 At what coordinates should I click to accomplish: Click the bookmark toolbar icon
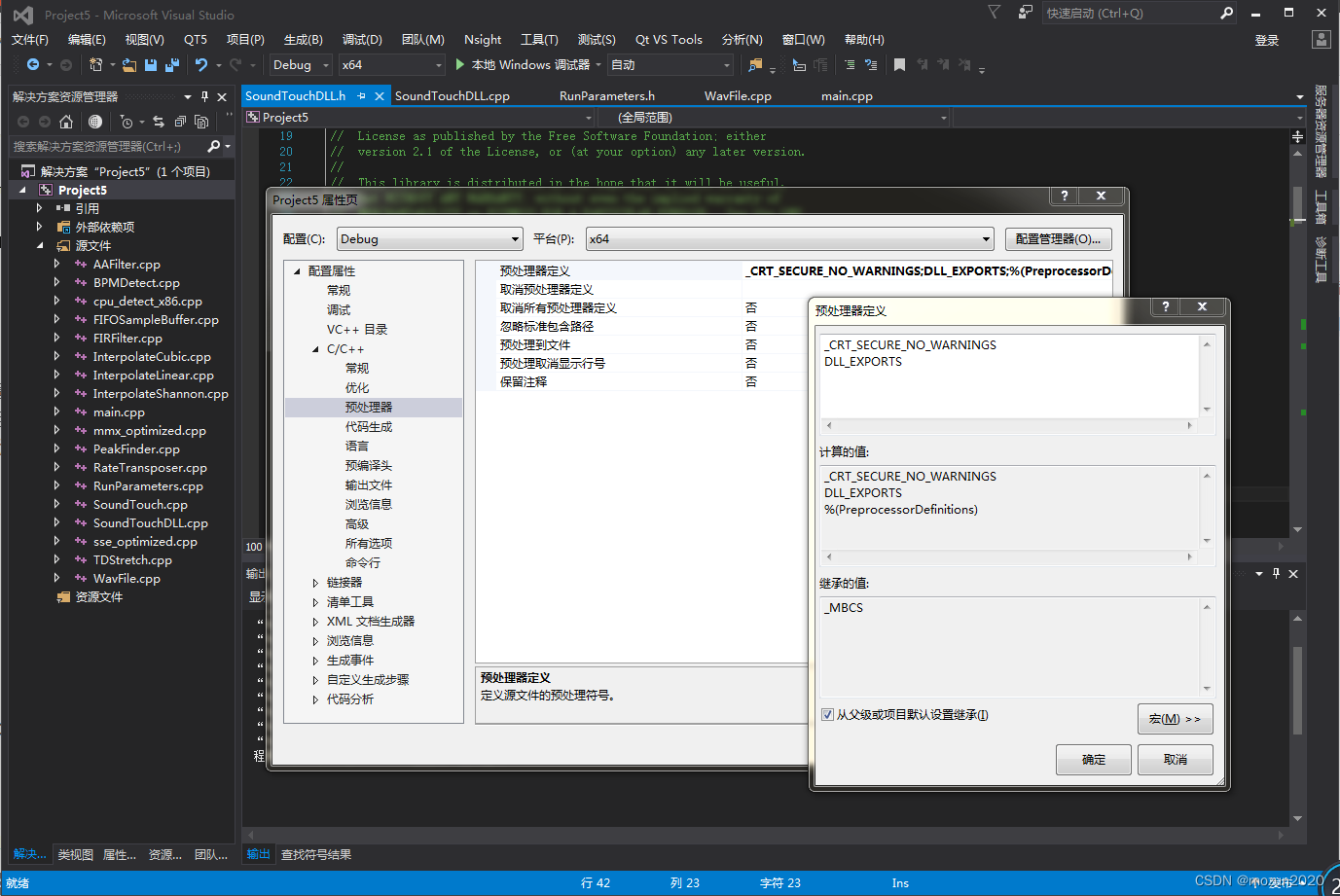tap(899, 65)
